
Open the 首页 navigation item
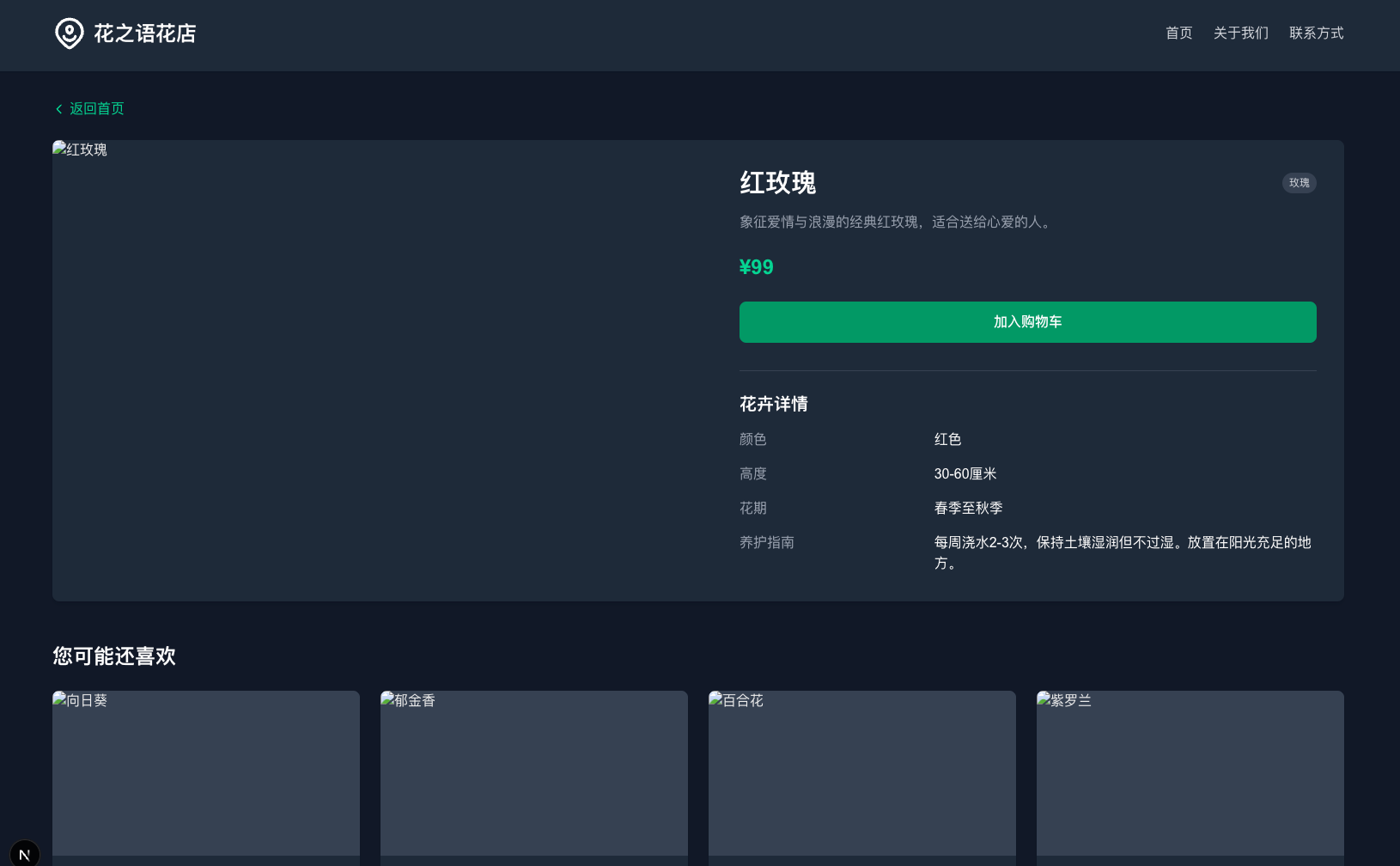[1178, 34]
